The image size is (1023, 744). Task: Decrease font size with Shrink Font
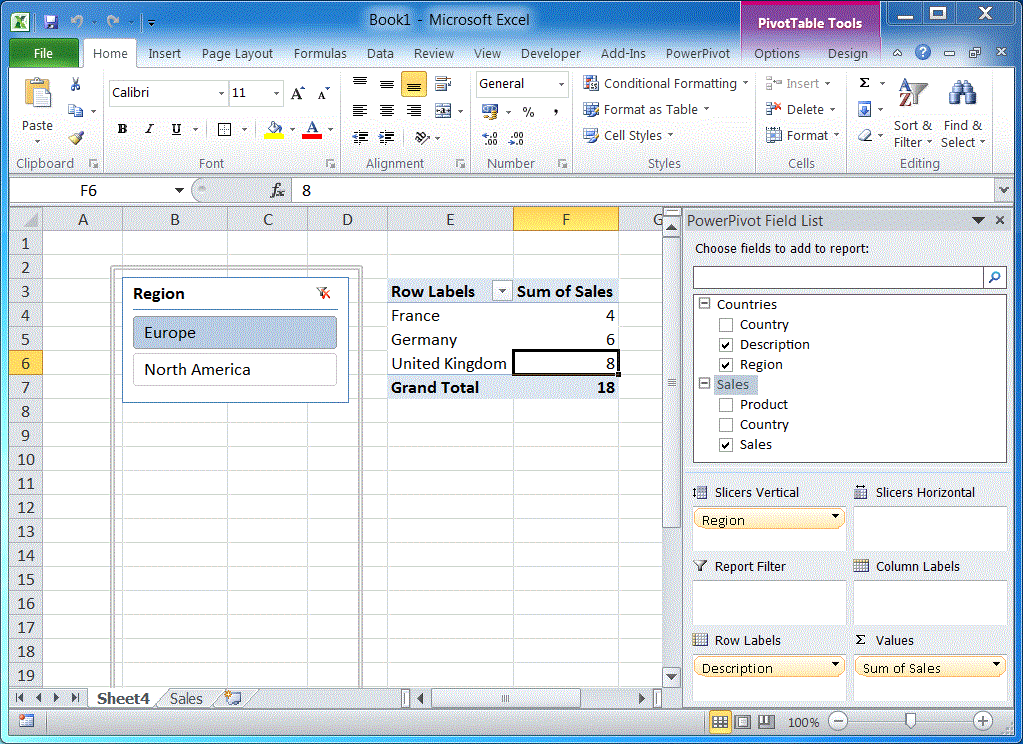pos(324,93)
